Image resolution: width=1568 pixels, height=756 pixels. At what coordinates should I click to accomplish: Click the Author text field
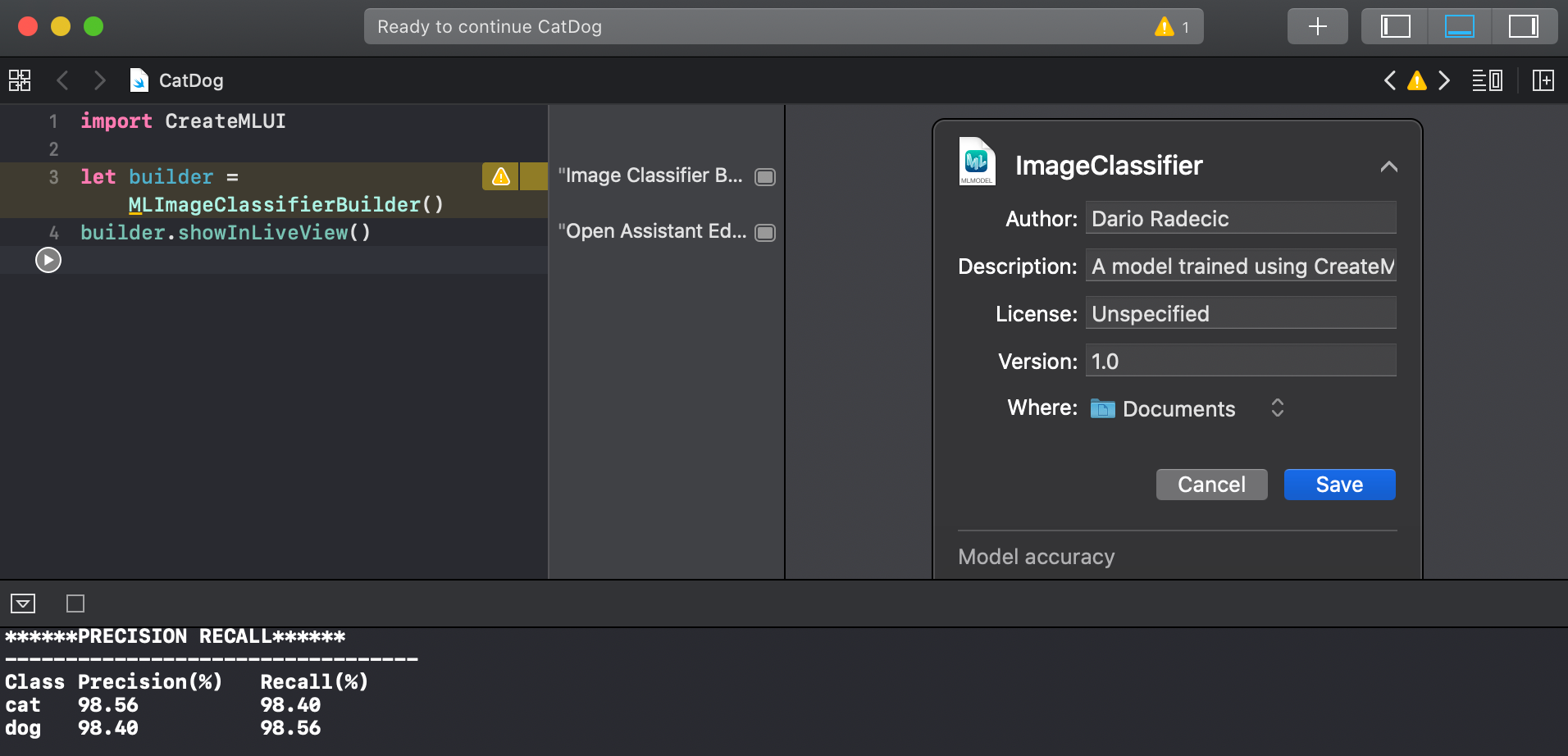1240,219
